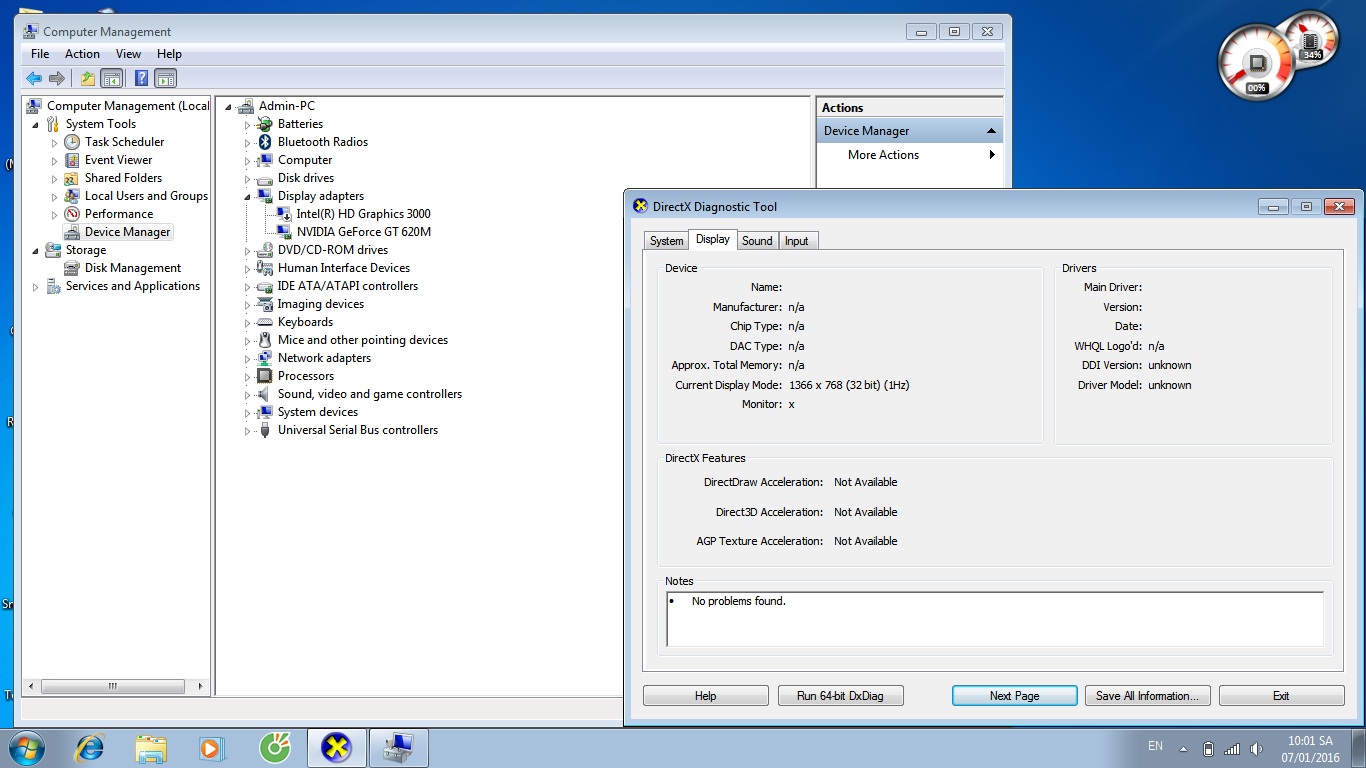
Task: Click Save All Information button
Action: point(1148,696)
